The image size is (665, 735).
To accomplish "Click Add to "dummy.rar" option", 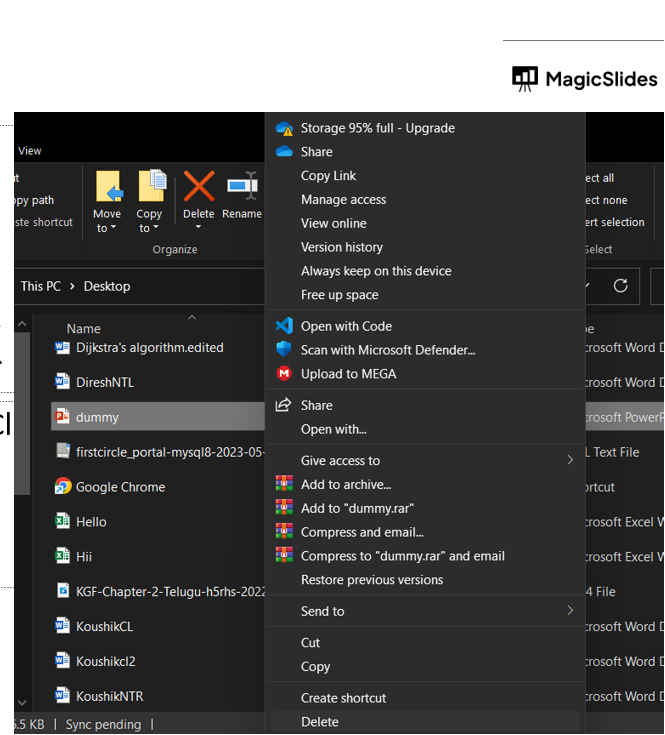I will pyautogui.click(x=357, y=508).
